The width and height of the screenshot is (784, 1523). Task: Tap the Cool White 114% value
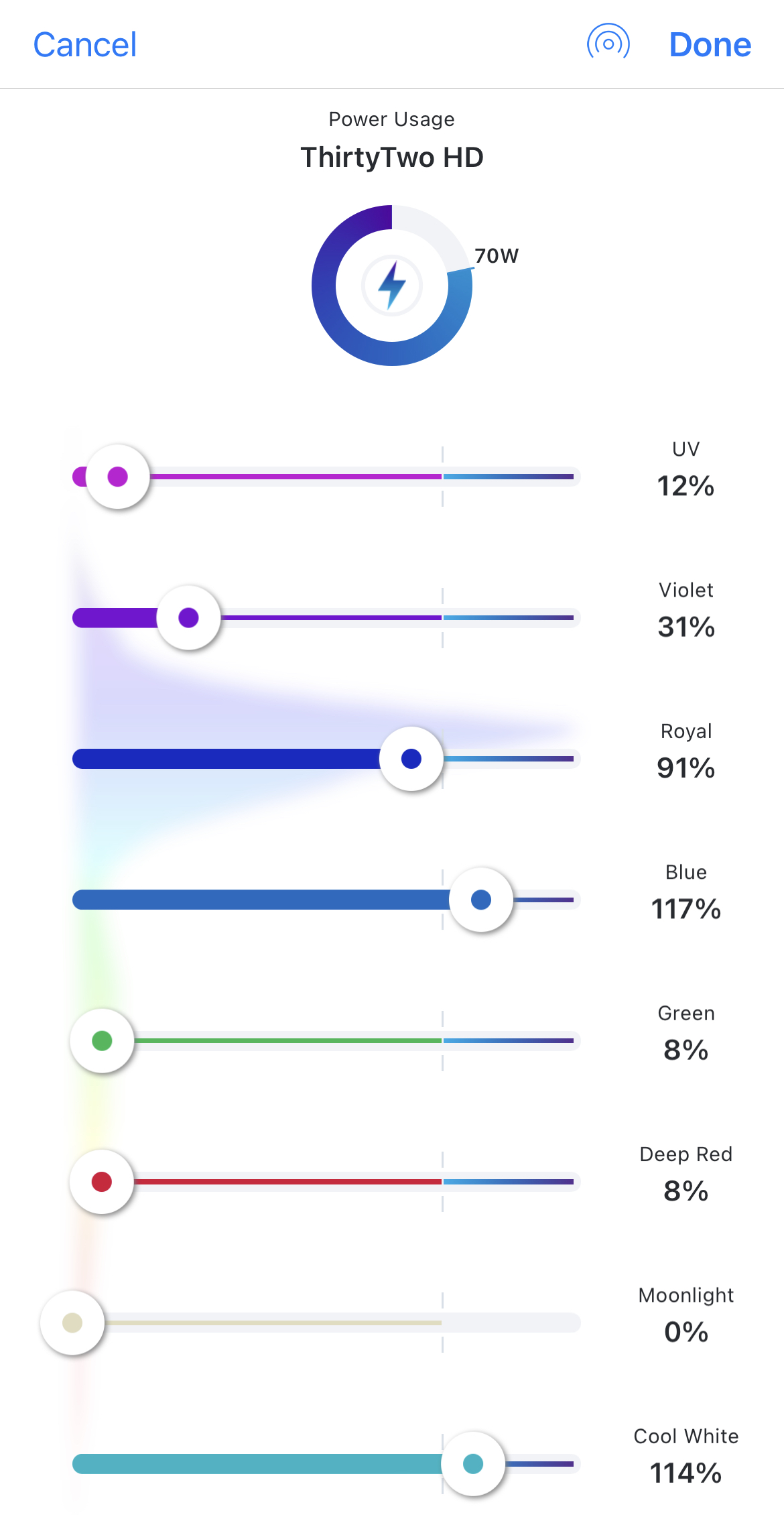tap(685, 1473)
